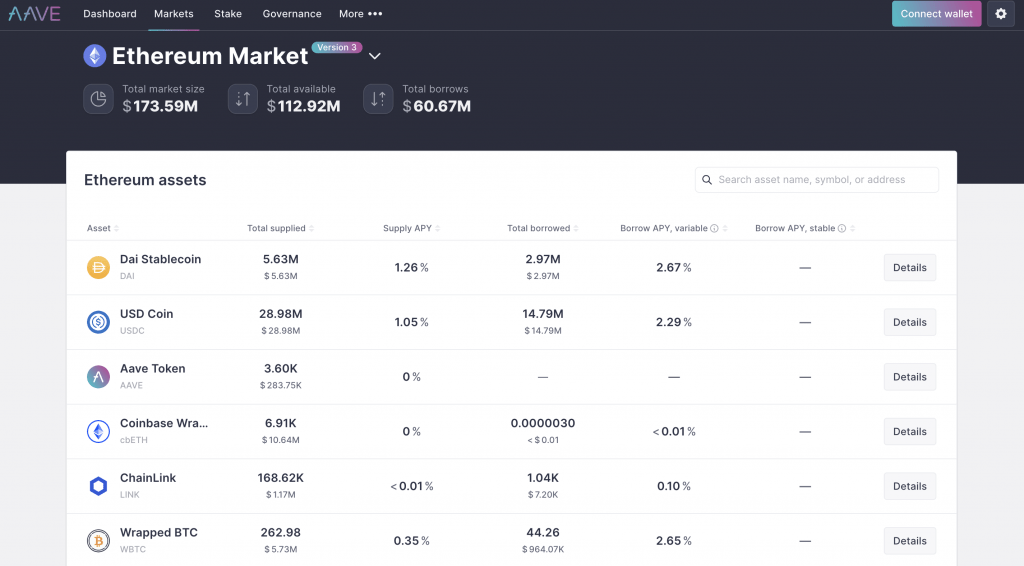This screenshot has height=566, width=1024.
Task: Select the Coinbase Wra... asset name
Action: 164,423
